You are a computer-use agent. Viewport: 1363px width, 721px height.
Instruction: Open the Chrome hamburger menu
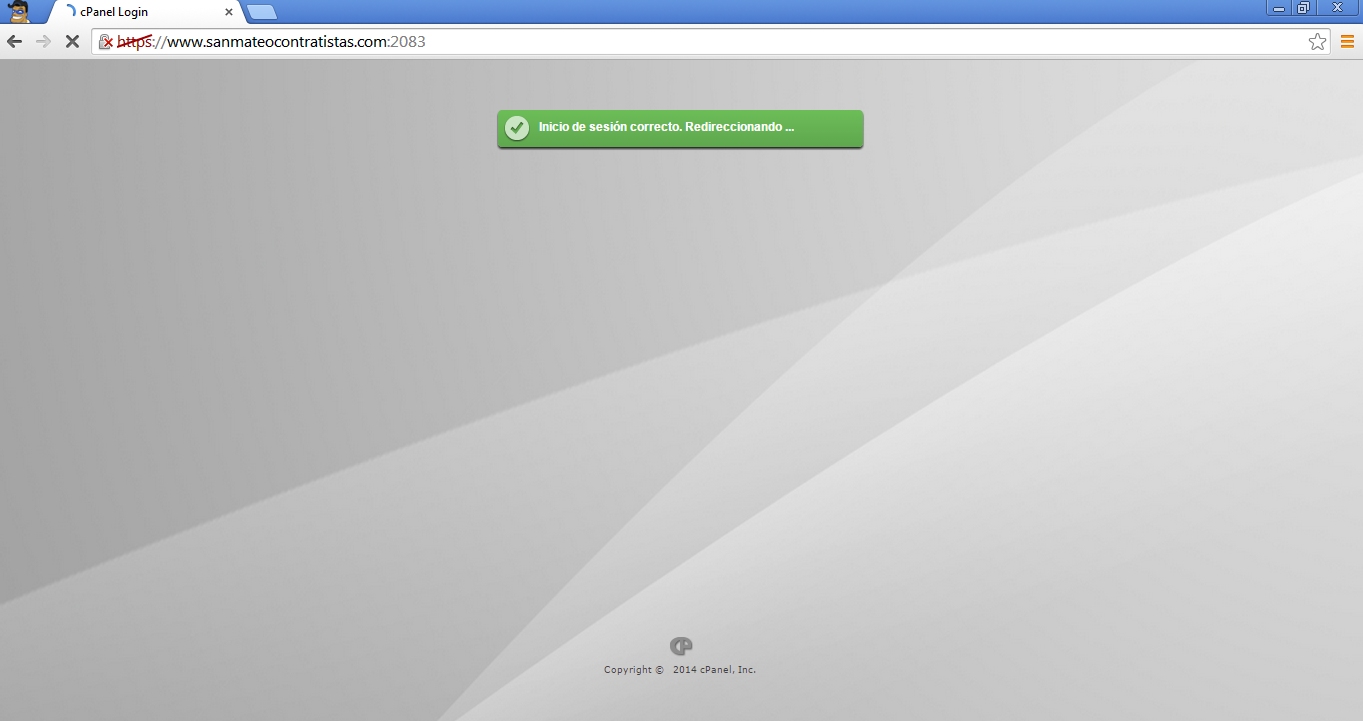[x=1346, y=42]
